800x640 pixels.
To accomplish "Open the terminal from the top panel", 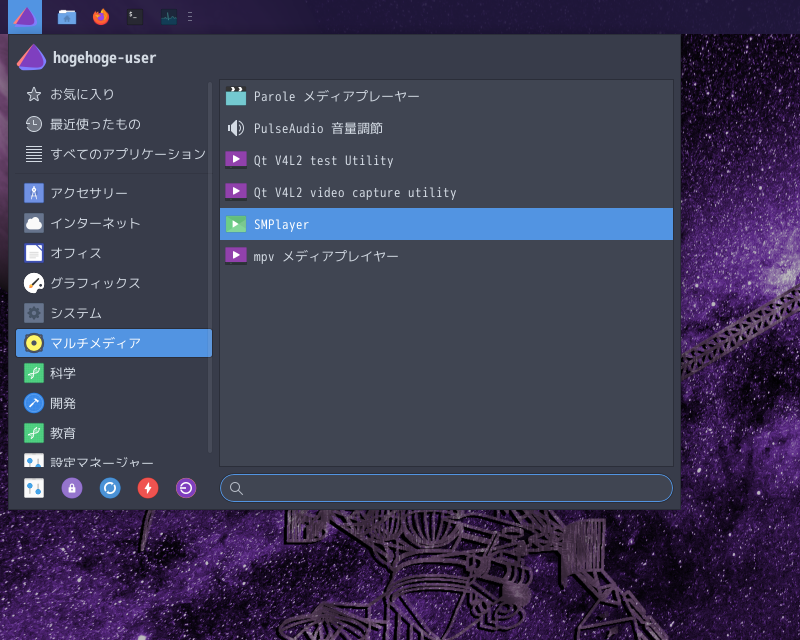I will click(135, 17).
